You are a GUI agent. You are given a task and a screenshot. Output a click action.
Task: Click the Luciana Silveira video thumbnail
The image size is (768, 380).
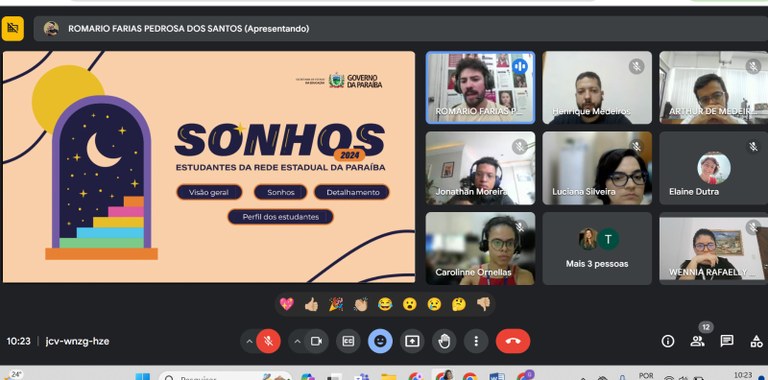tap(597, 168)
